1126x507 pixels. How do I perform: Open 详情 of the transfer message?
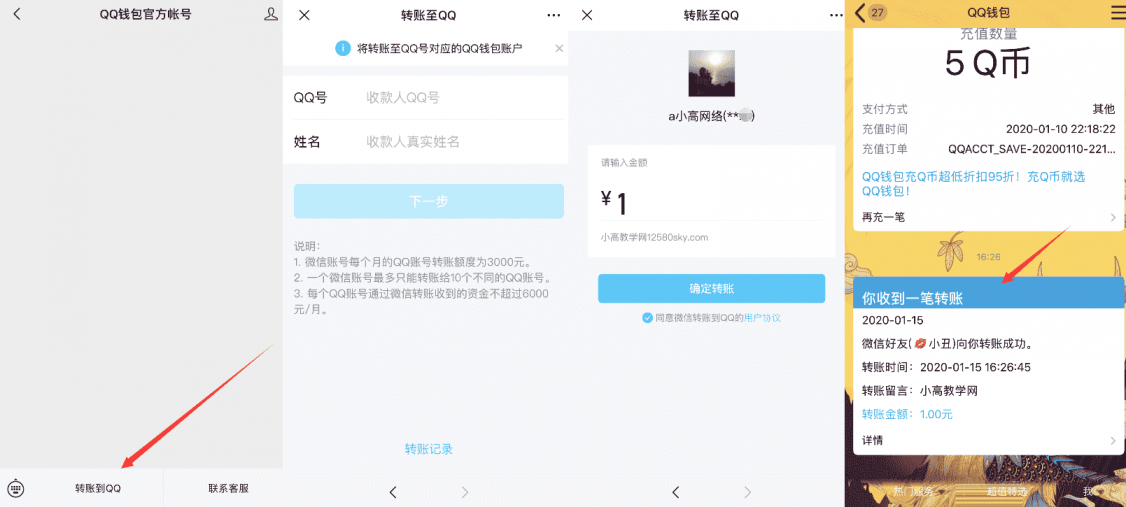click(988, 440)
